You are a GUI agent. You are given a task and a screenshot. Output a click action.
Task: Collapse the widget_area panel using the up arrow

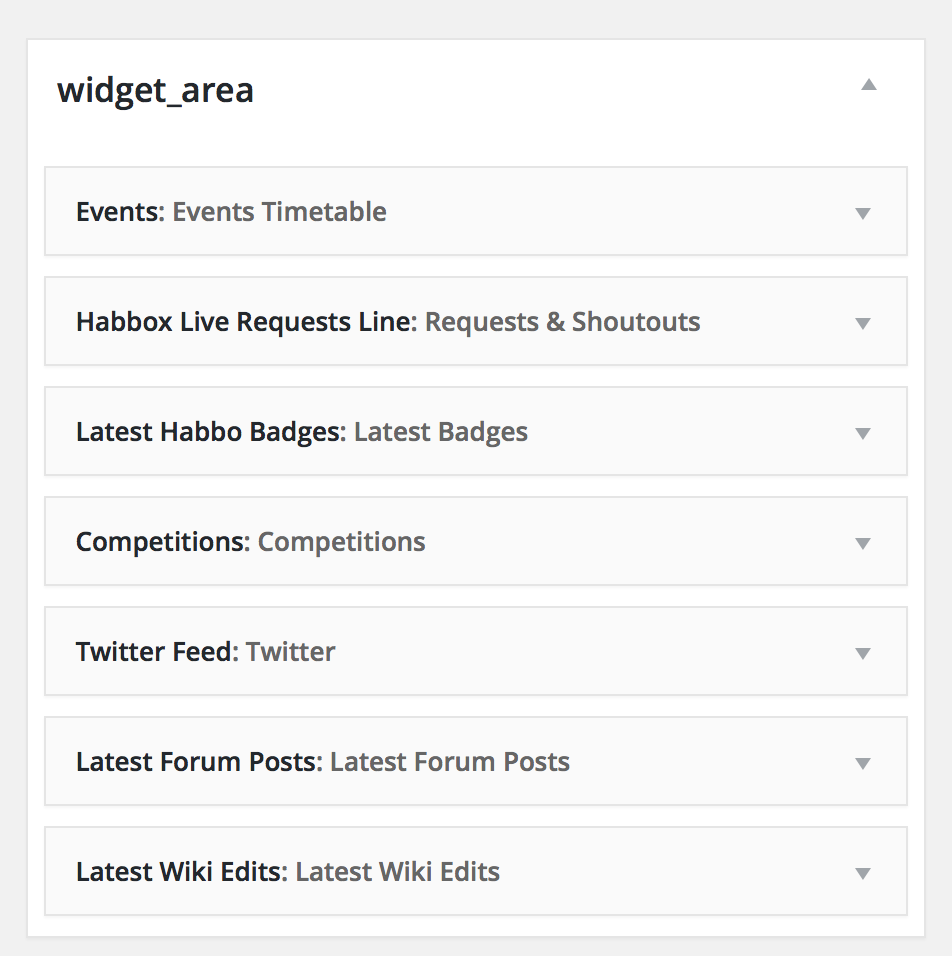click(x=869, y=86)
